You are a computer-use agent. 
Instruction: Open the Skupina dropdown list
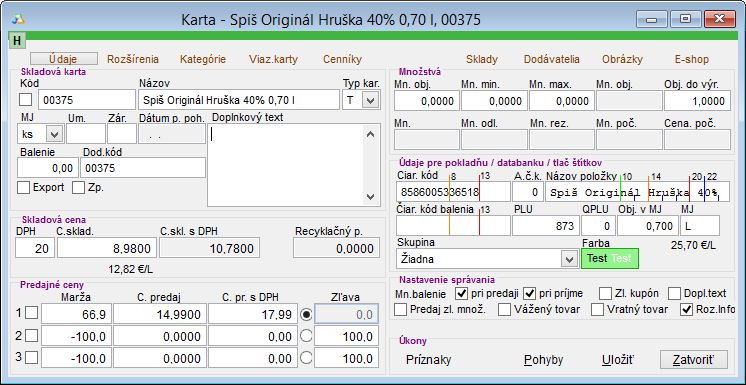point(569,259)
